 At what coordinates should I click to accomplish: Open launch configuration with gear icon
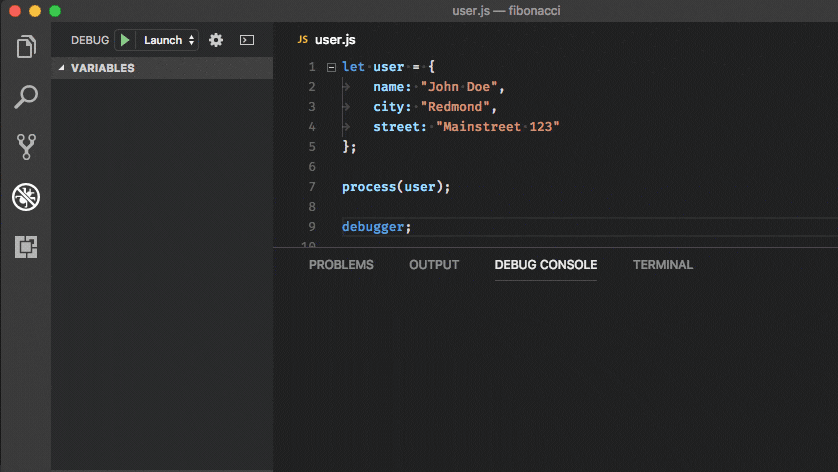(215, 40)
